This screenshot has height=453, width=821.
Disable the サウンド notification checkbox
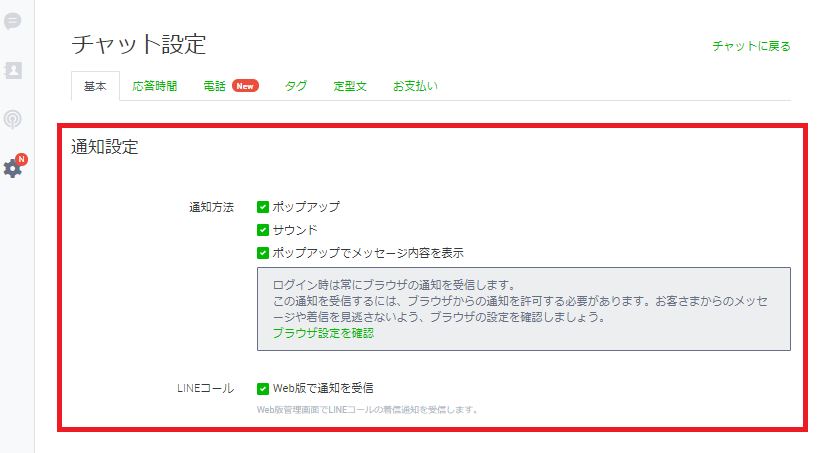tap(263, 230)
